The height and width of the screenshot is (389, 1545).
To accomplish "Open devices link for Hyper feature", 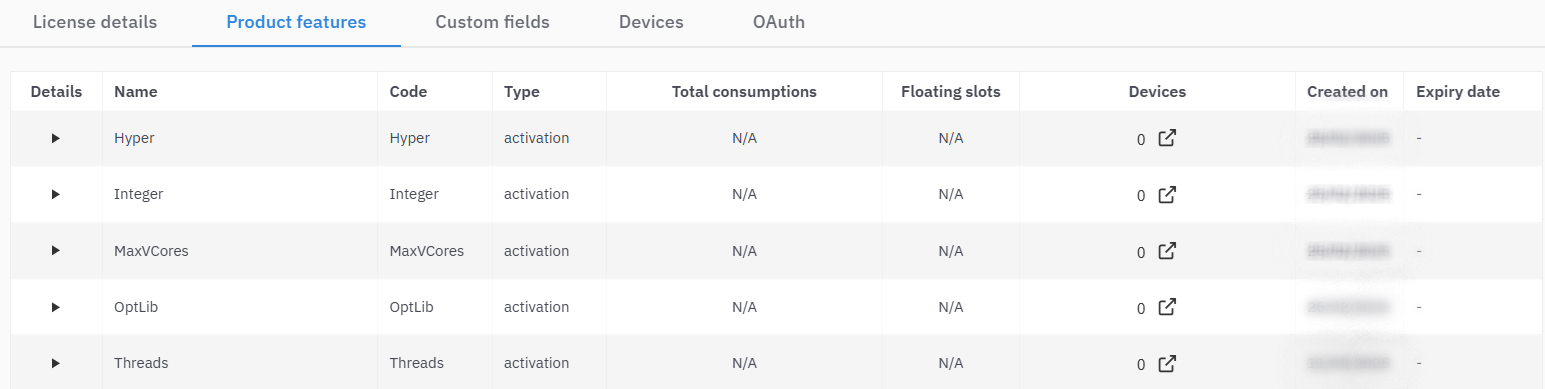I will [x=1166, y=138].
